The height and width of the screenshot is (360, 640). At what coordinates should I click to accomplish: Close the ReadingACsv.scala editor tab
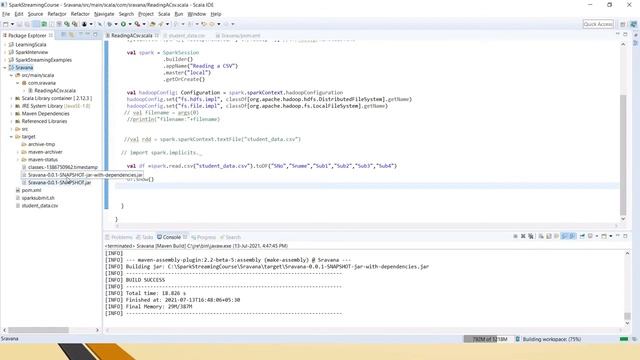click(157, 36)
